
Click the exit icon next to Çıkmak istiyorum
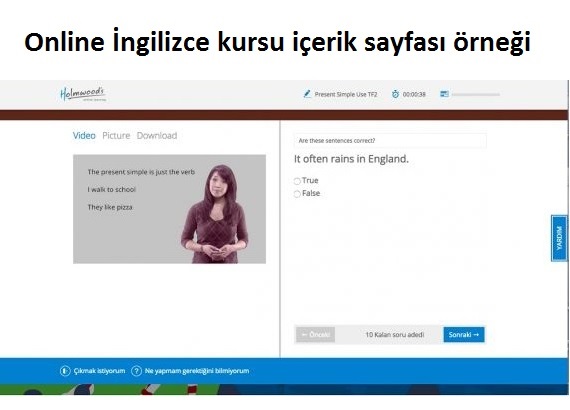(x=65, y=371)
